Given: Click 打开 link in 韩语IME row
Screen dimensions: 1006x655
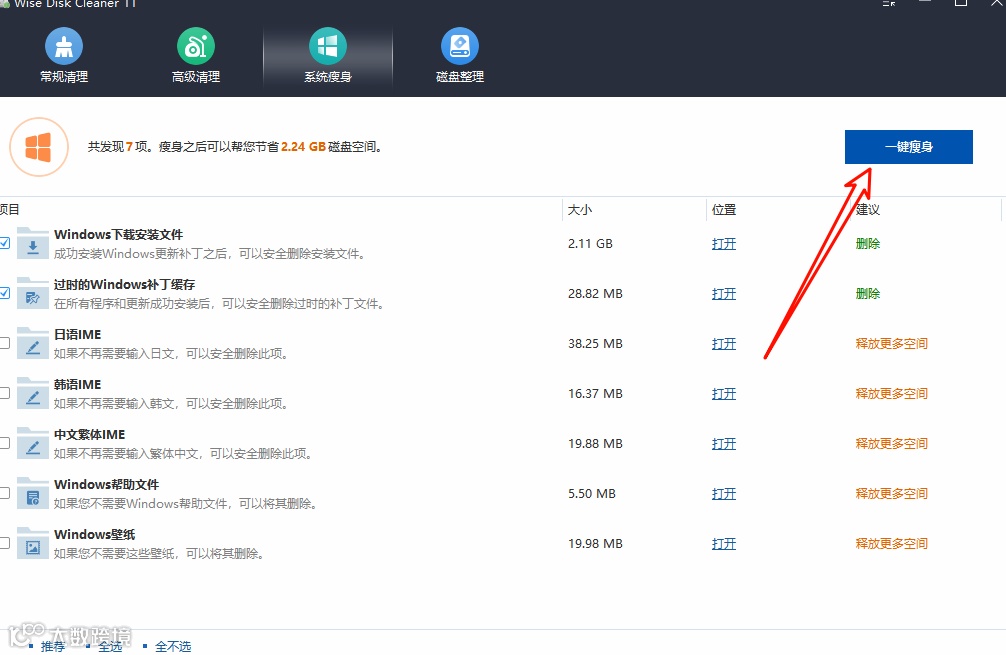Looking at the screenshot, I should pyautogui.click(x=724, y=394).
